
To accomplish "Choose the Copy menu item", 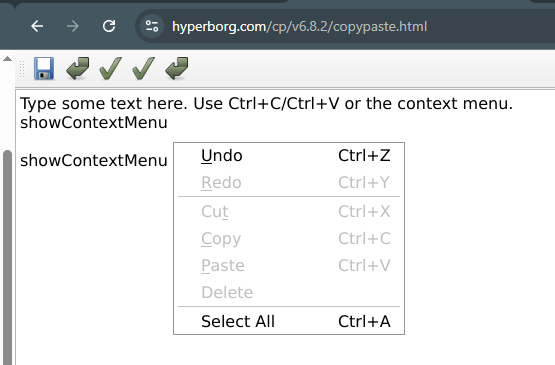I will pyautogui.click(x=289, y=239).
